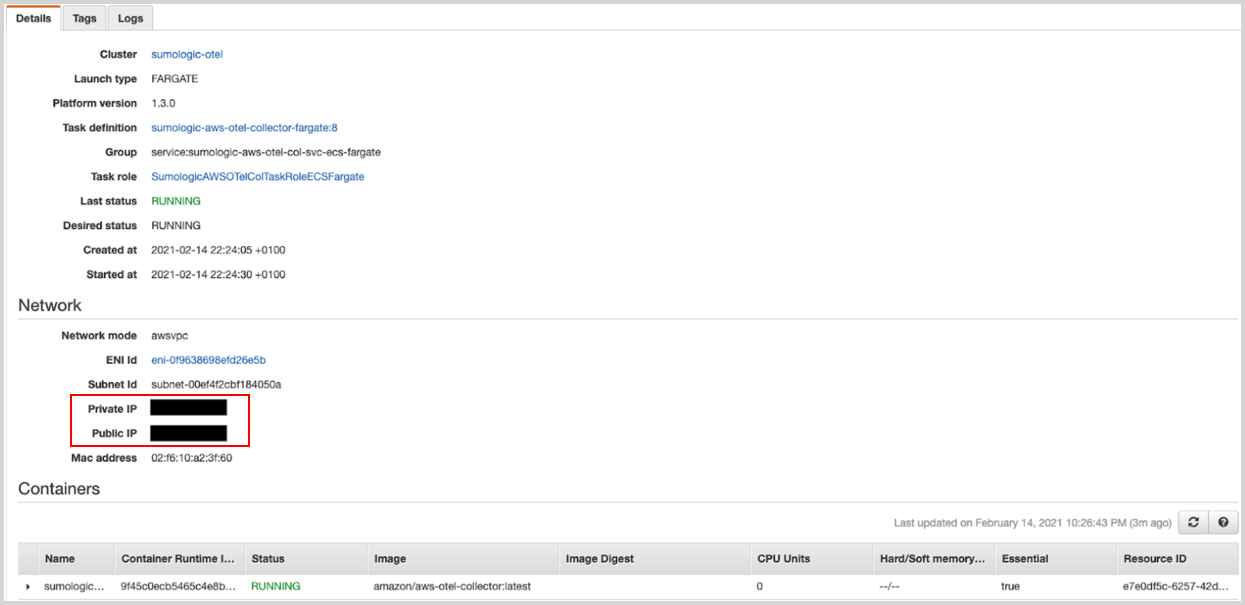Open the ENI Id eni-0f9638698efd26e5b link
The image size is (1245, 605).
[208, 360]
